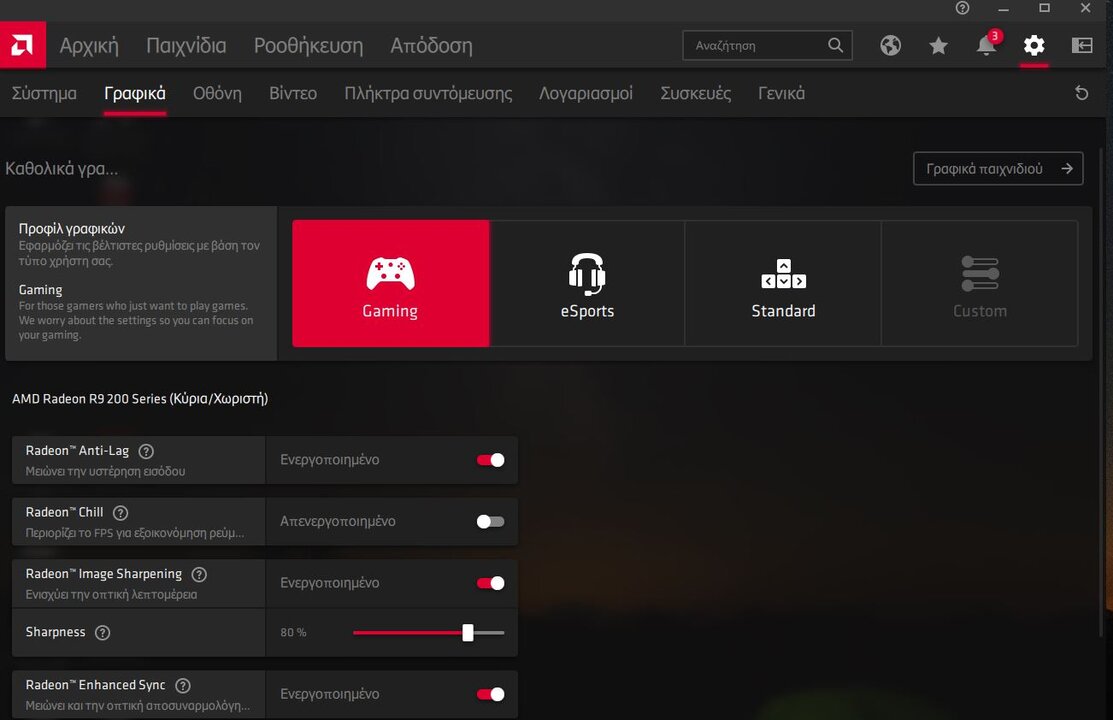Screen dimensions: 1113x720
Task: Open the Ροοθήκευση main tab
Action: 308,45
